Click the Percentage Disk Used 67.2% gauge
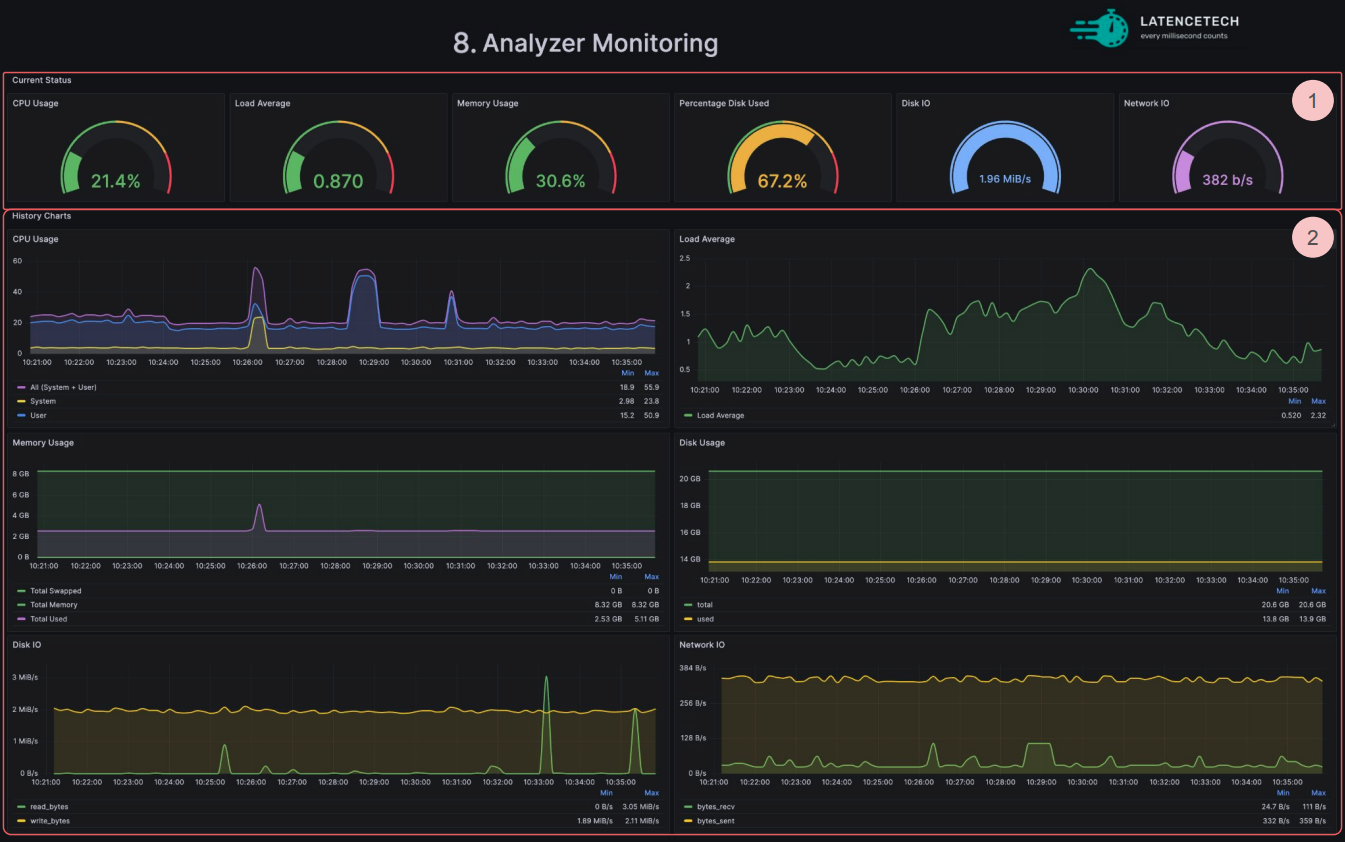The width and height of the screenshot is (1345, 842). pyautogui.click(x=782, y=156)
